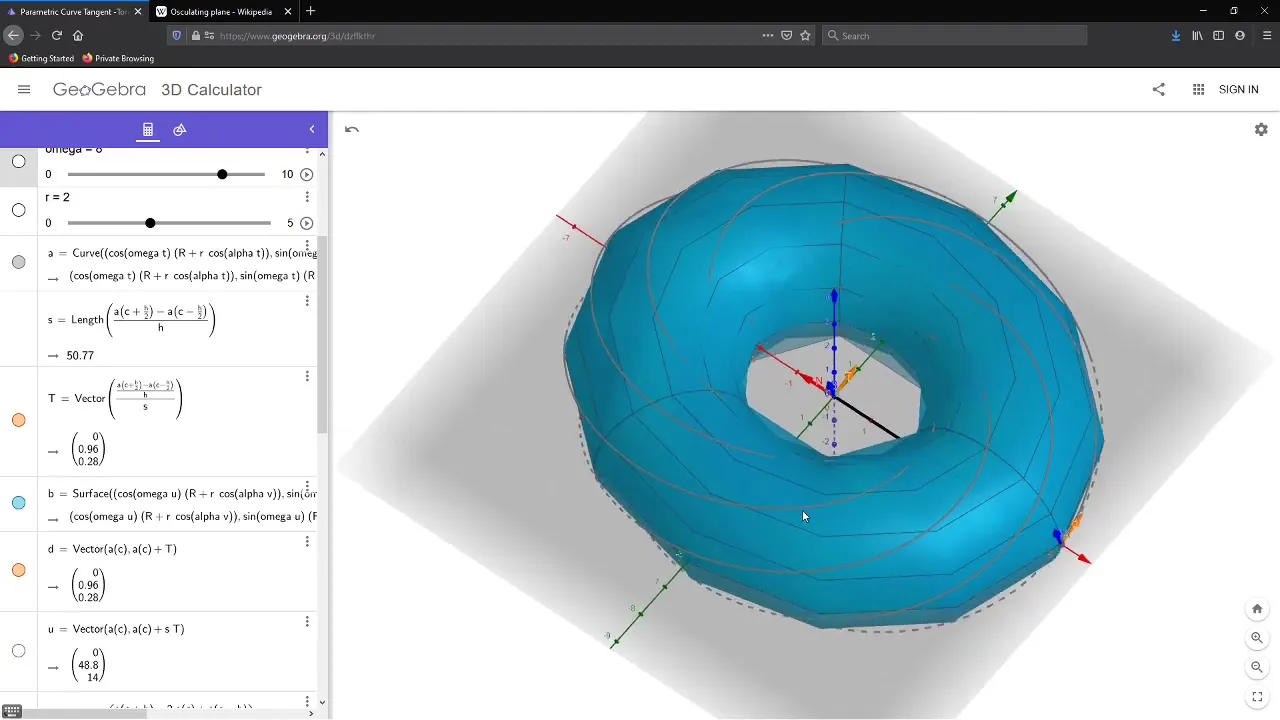Reset to the standard home view
Screen dimensions: 1280x720
(x=1257, y=608)
